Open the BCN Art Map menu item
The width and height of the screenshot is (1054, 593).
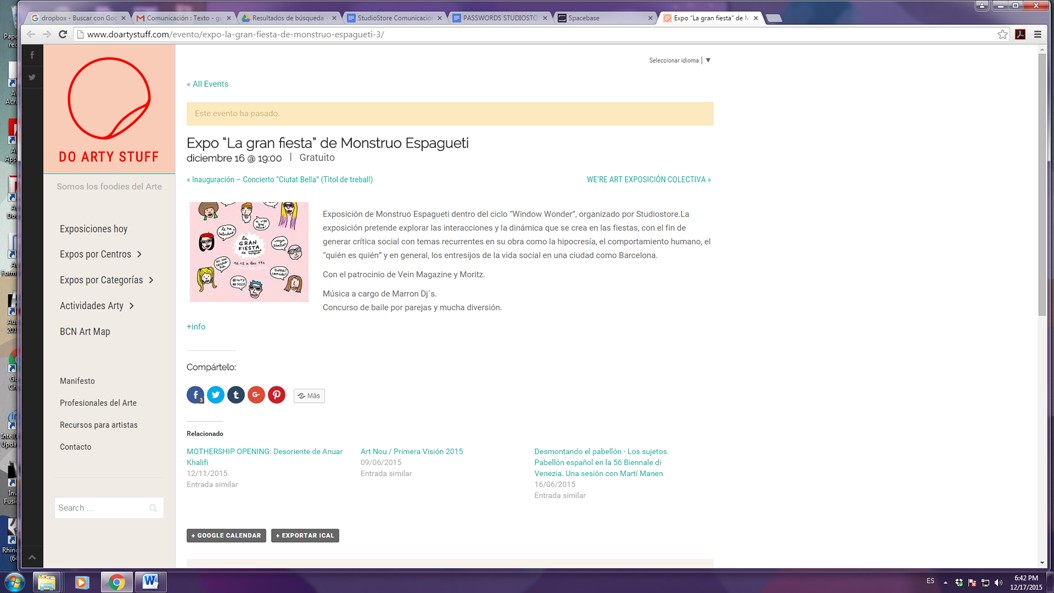[x=85, y=331]
